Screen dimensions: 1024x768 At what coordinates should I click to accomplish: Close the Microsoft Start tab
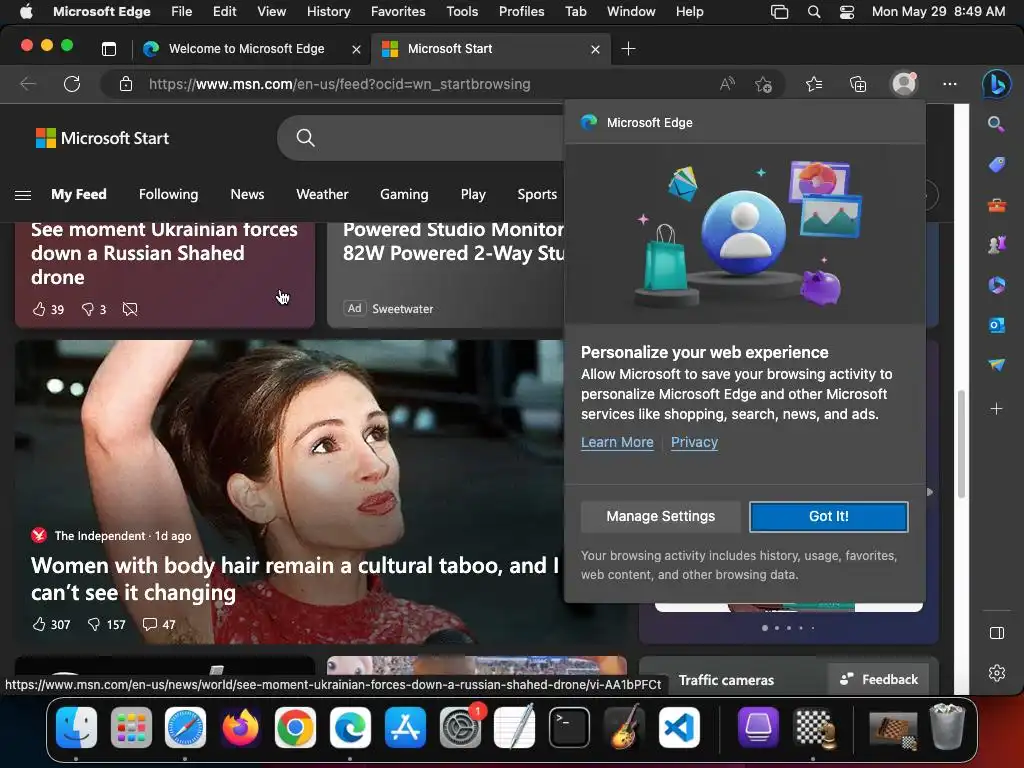coord(595,49)
